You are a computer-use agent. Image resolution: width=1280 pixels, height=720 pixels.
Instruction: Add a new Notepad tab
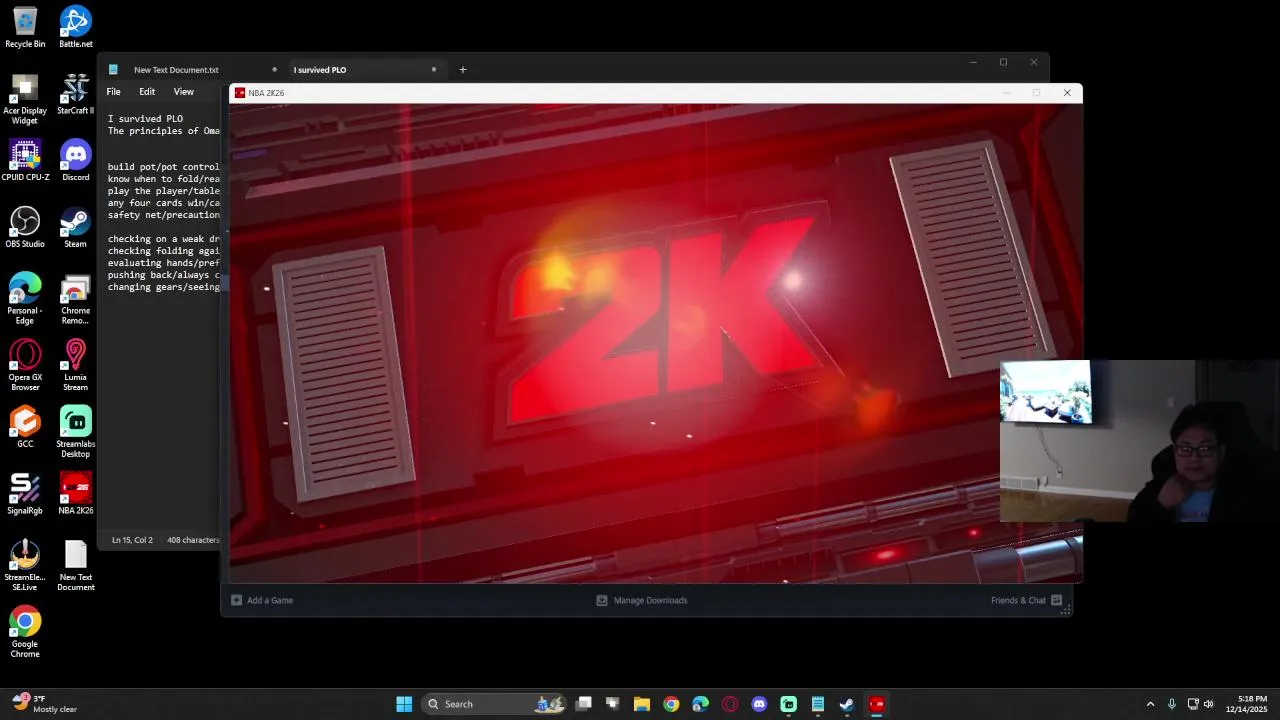coord(463,70)
